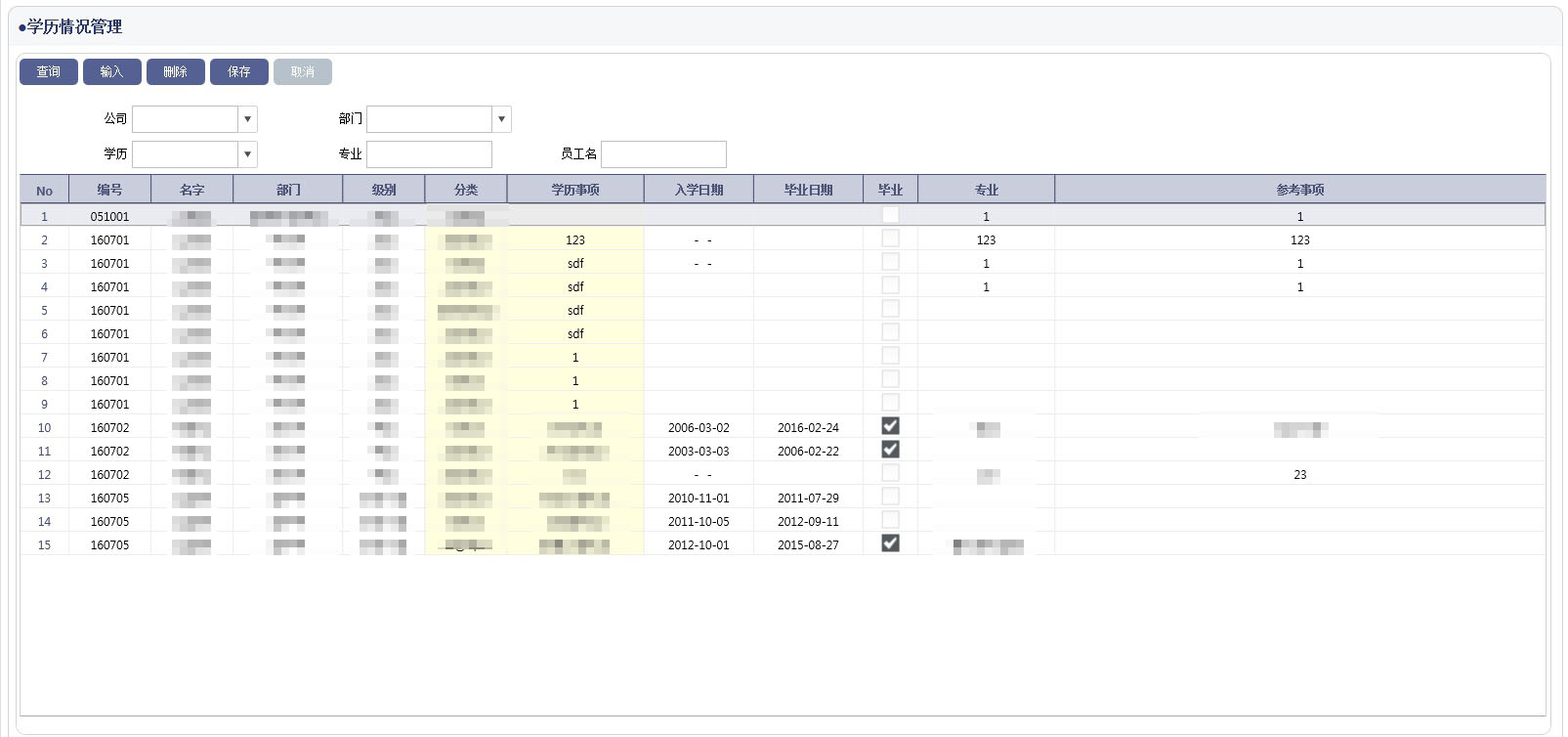1568x737 pixels.
Task: Sort by the 编号 column header
Action: coord(109,190)
